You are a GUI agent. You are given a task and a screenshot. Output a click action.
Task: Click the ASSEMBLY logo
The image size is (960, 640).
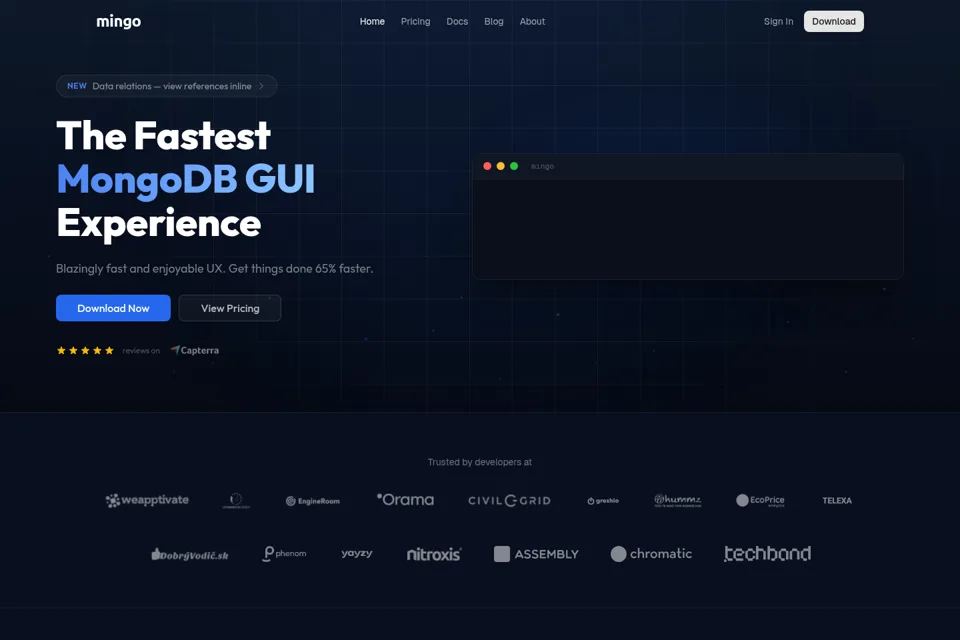pyautogui.click(x=536, y=554)
